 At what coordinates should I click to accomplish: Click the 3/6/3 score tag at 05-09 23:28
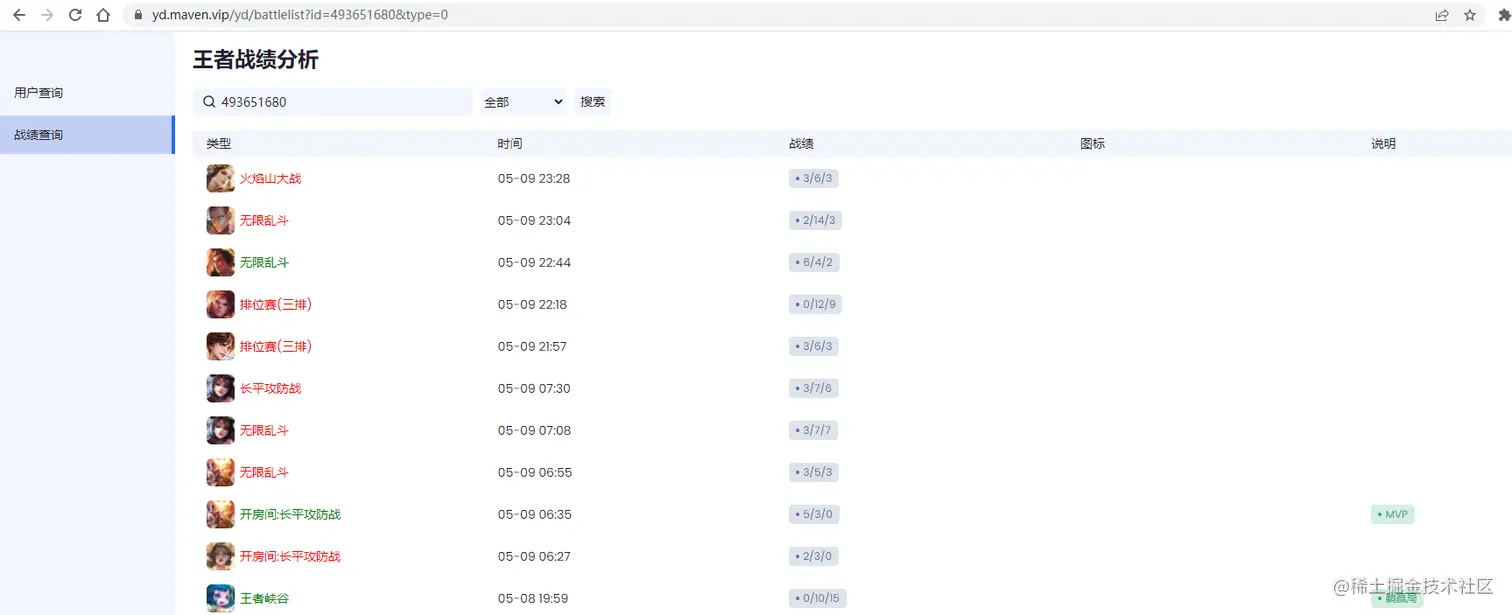(x=813, y=178)
